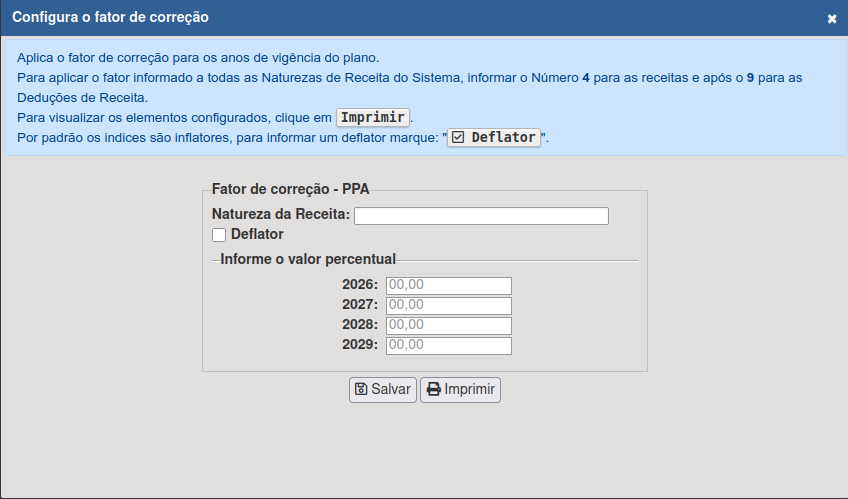Click the Deflator checkbox label text
The width and height of the screenshot is (848, 499).
point(257,234)
